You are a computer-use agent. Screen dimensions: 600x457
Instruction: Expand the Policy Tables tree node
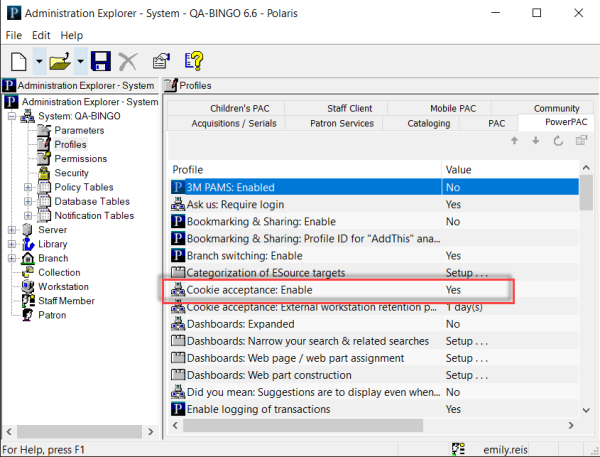29,187
